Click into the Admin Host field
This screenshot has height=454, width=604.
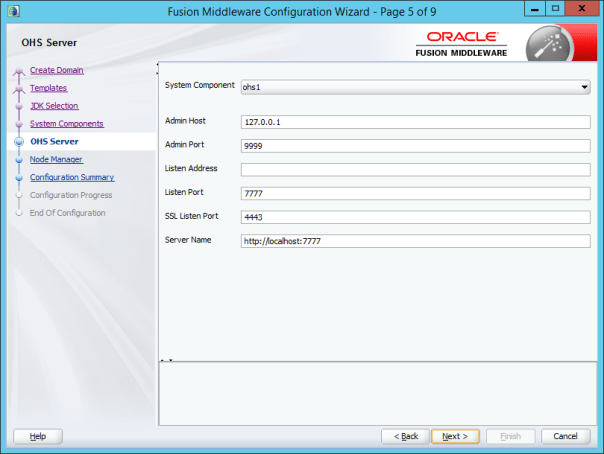click(x=415, y=121)
